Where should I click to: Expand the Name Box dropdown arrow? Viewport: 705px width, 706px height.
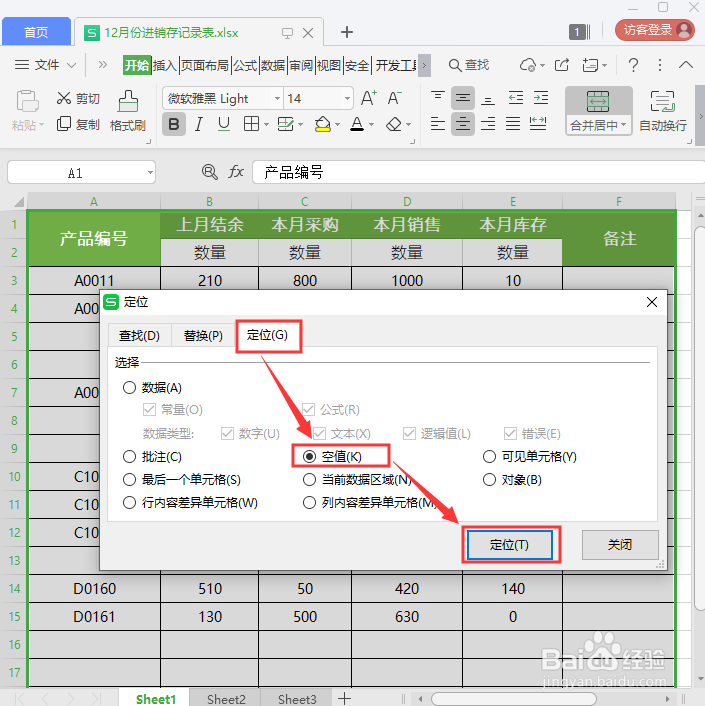[x=150, y=172]
